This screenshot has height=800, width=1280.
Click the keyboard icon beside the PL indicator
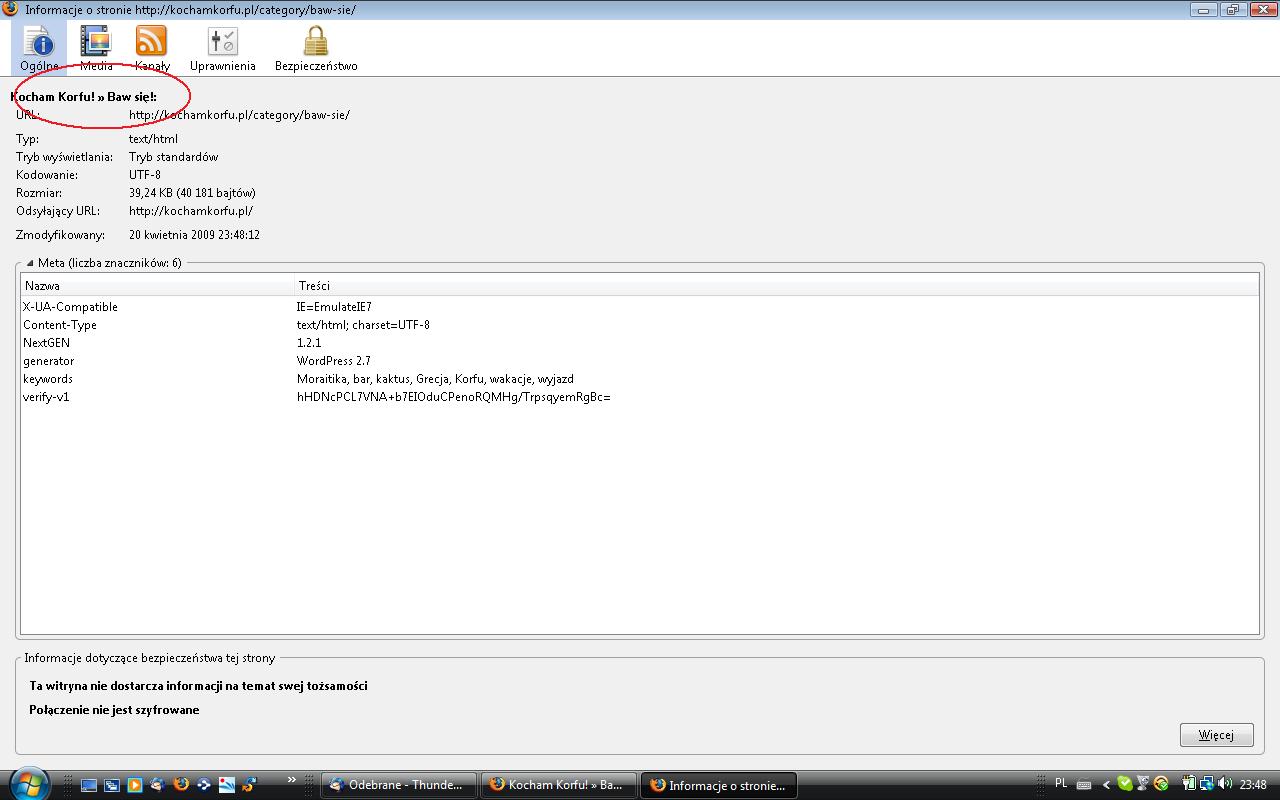[1084, 785]
